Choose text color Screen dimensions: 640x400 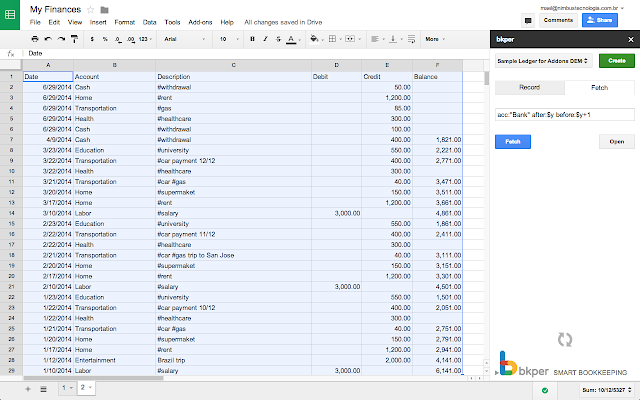[x=293, y=39]
